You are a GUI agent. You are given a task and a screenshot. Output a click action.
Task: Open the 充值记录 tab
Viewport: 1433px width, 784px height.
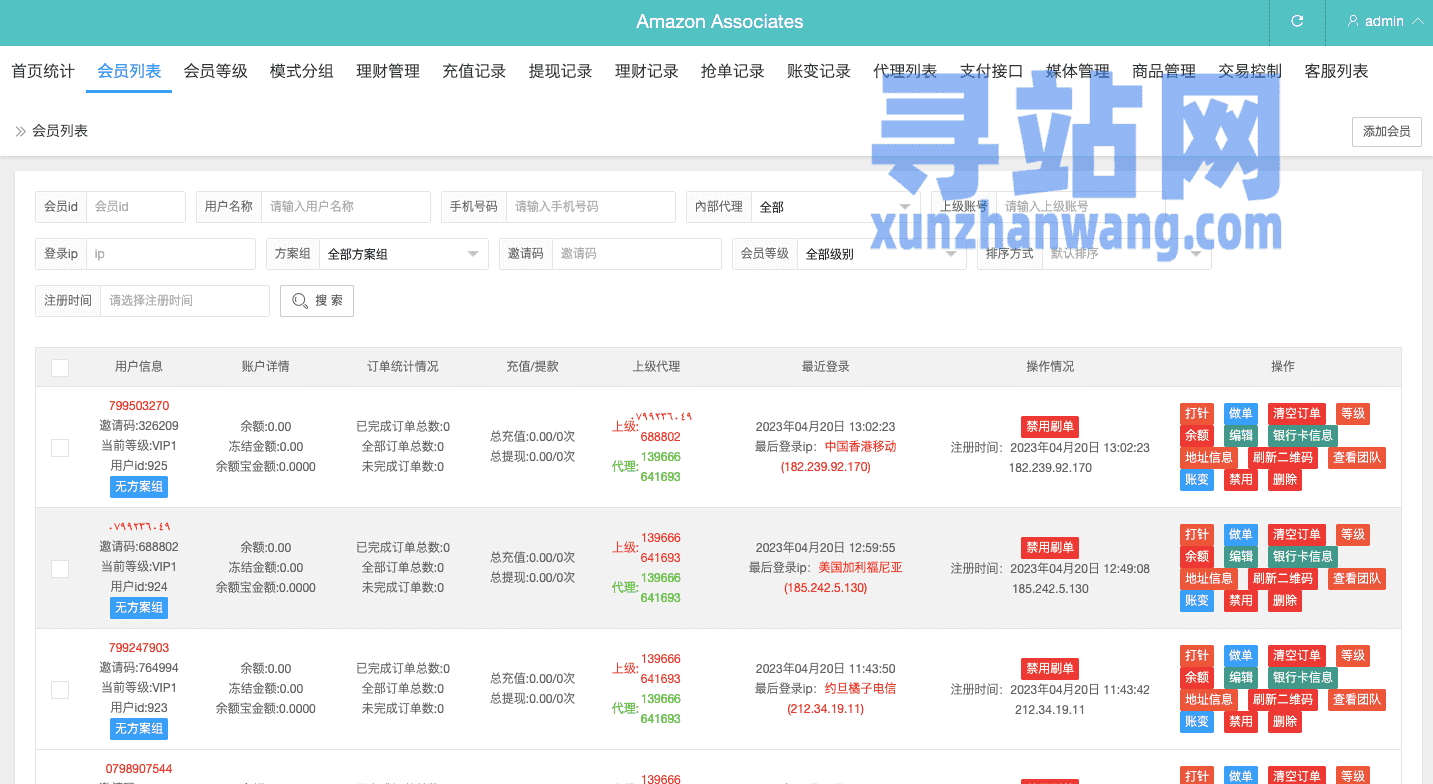474,71
